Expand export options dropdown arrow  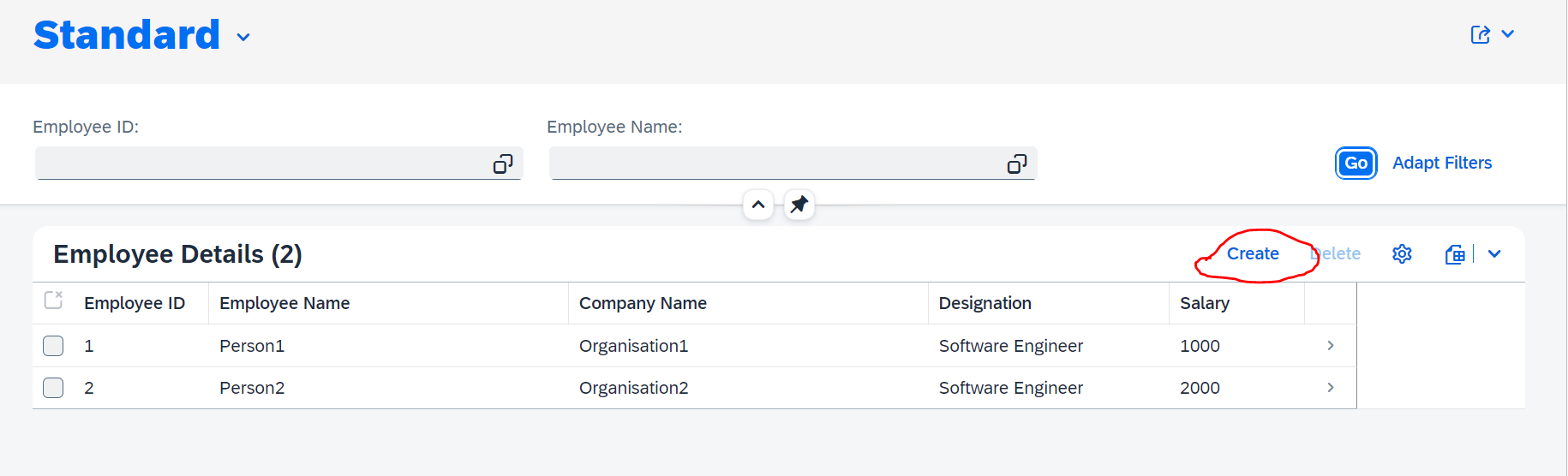[1494, 254]
